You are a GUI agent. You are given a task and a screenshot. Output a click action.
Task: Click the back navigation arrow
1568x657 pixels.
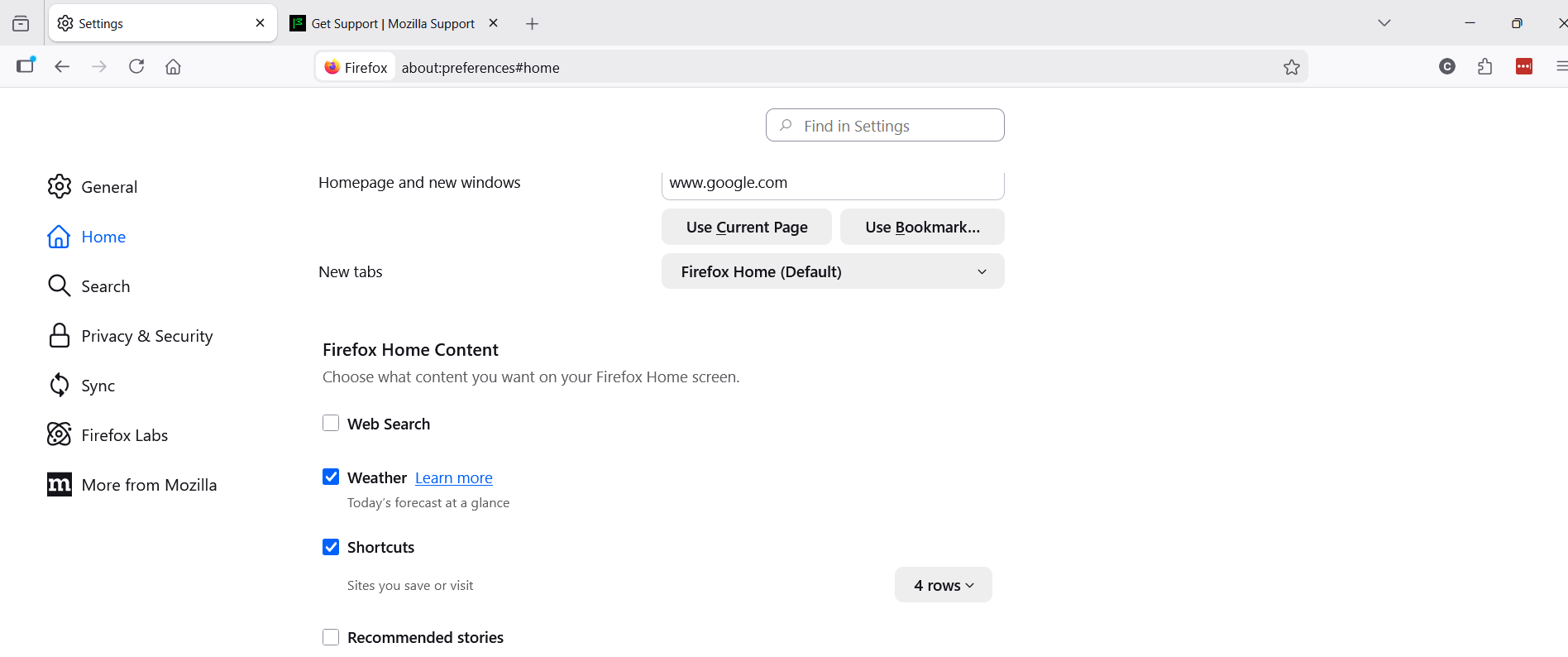(62, 66)
